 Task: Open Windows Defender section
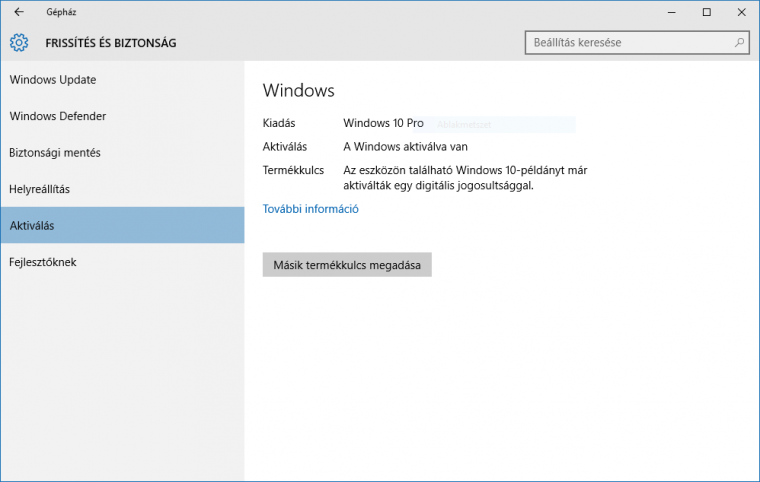[122, 116]
